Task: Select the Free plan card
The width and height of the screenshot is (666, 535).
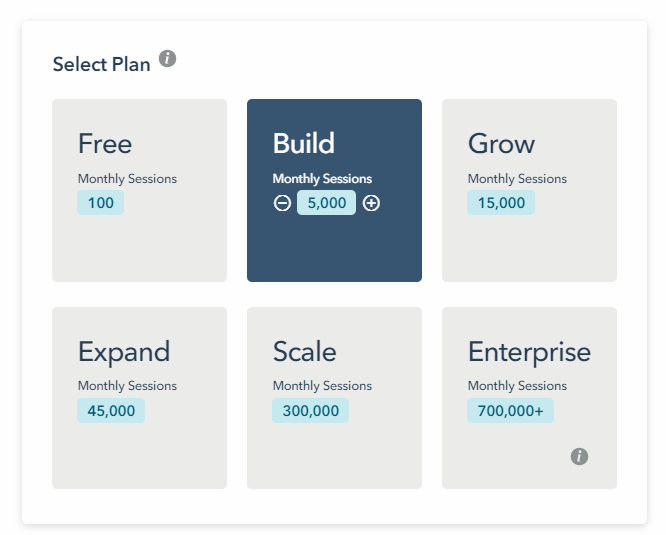Action: (x=139, y=190)
